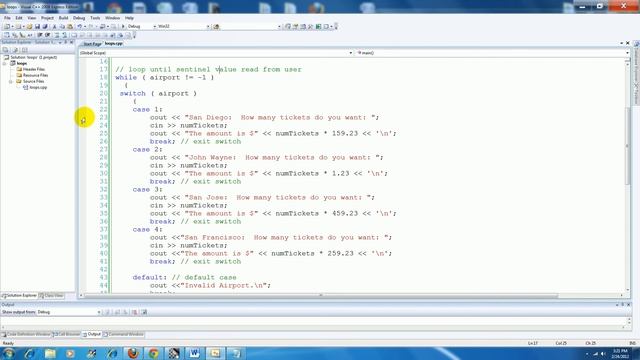Select loops.cpp in Solution Explorer

tap(38, 87)
